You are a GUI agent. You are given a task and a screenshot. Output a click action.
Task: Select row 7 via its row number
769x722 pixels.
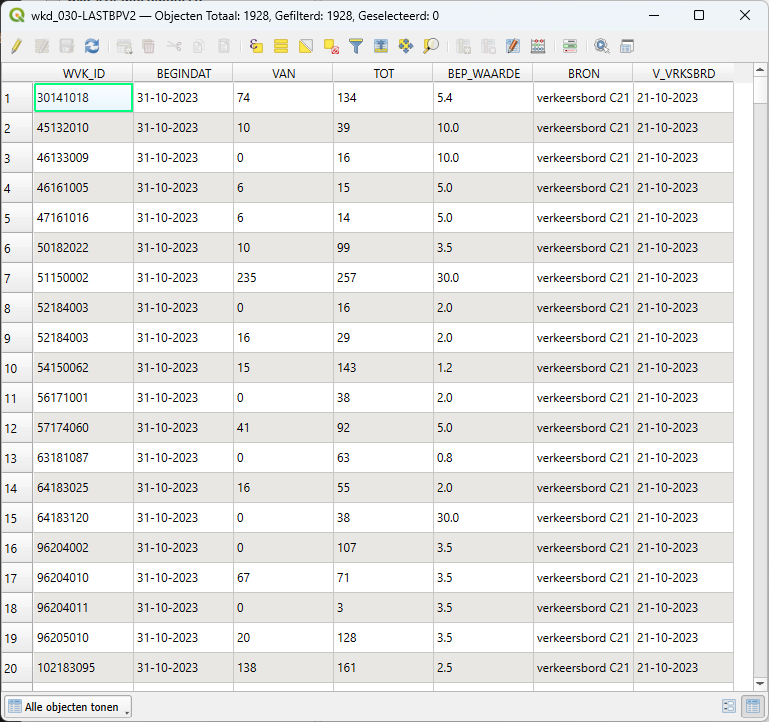click(17, 278)
